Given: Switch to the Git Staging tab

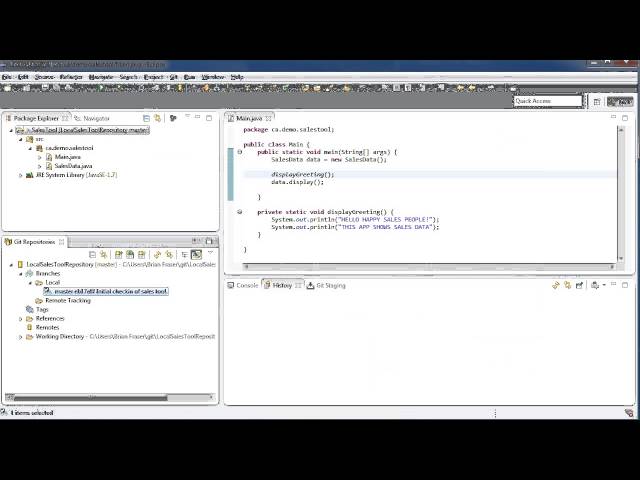Looking at the screenshot, I should pos(327,285).
